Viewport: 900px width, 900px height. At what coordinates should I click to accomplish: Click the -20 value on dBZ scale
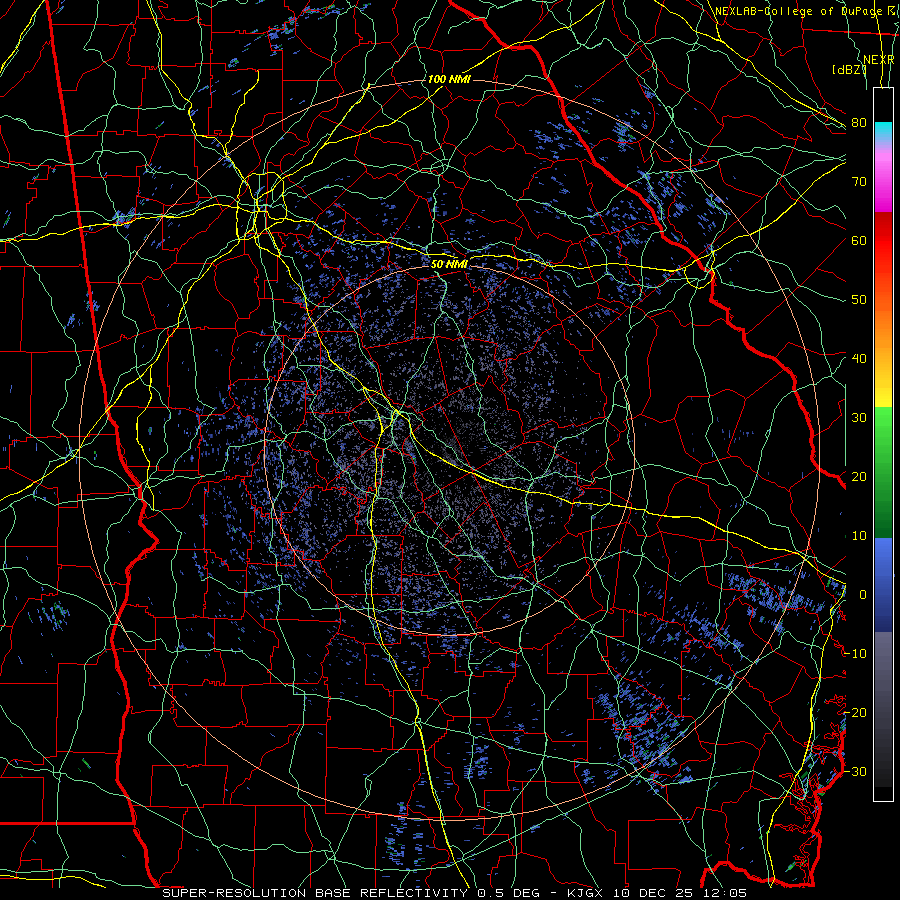[855, 713]
